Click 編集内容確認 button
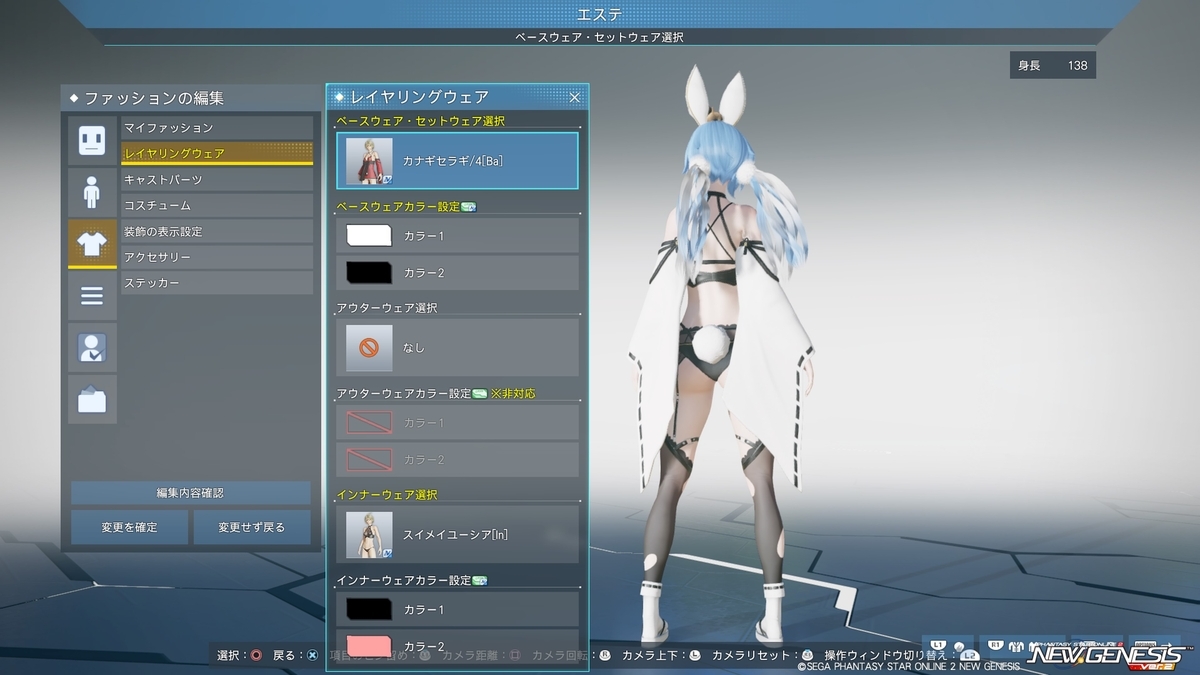The width and height of the screenshot is (1200, 675). 190,493
